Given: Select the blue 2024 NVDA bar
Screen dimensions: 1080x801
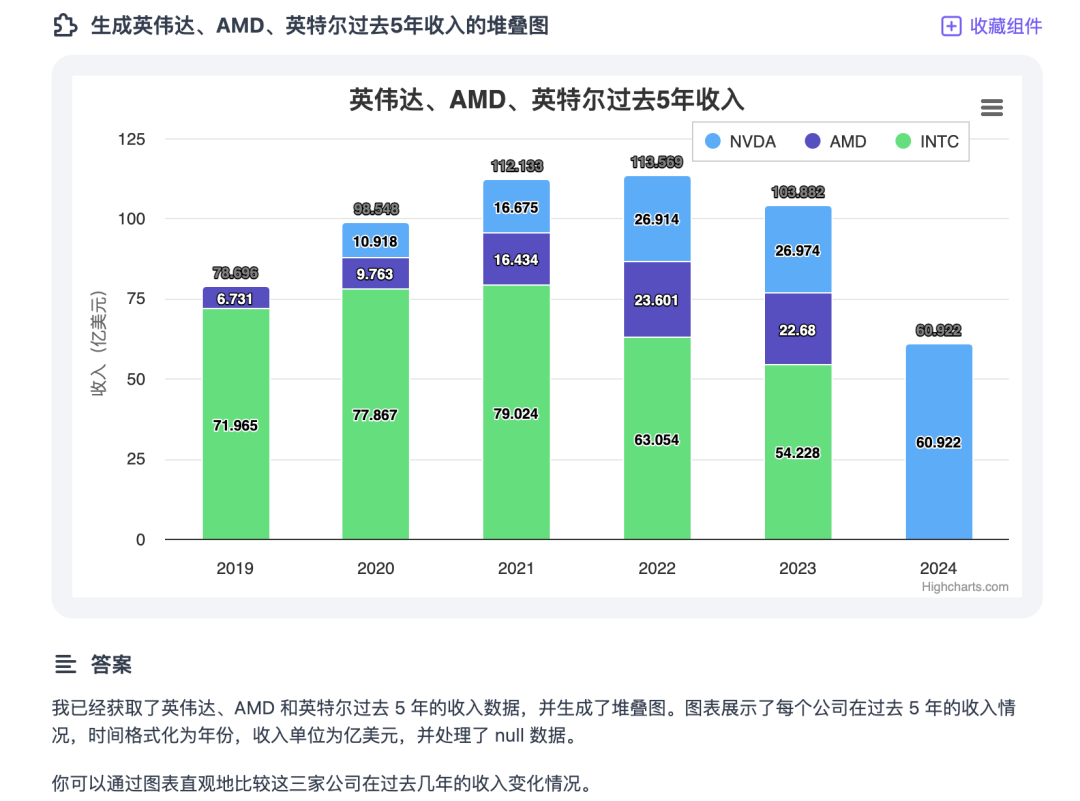Looking at the screenshot, I should [x=939, y=441].
